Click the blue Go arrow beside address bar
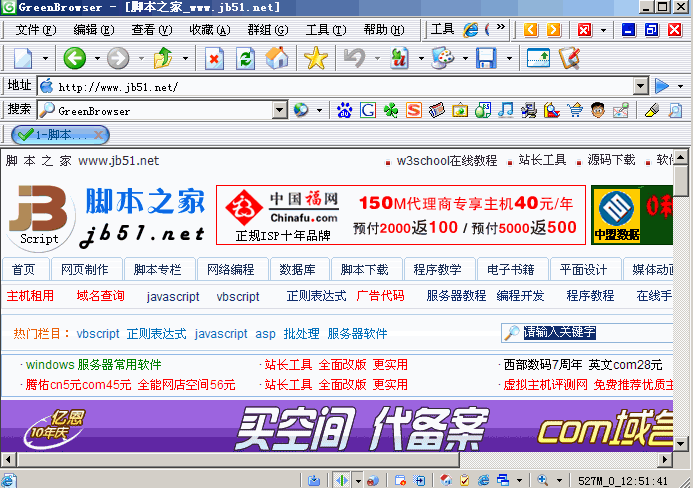Image resolution: width=693 pixels, height=488 pixels. [662, 86]
